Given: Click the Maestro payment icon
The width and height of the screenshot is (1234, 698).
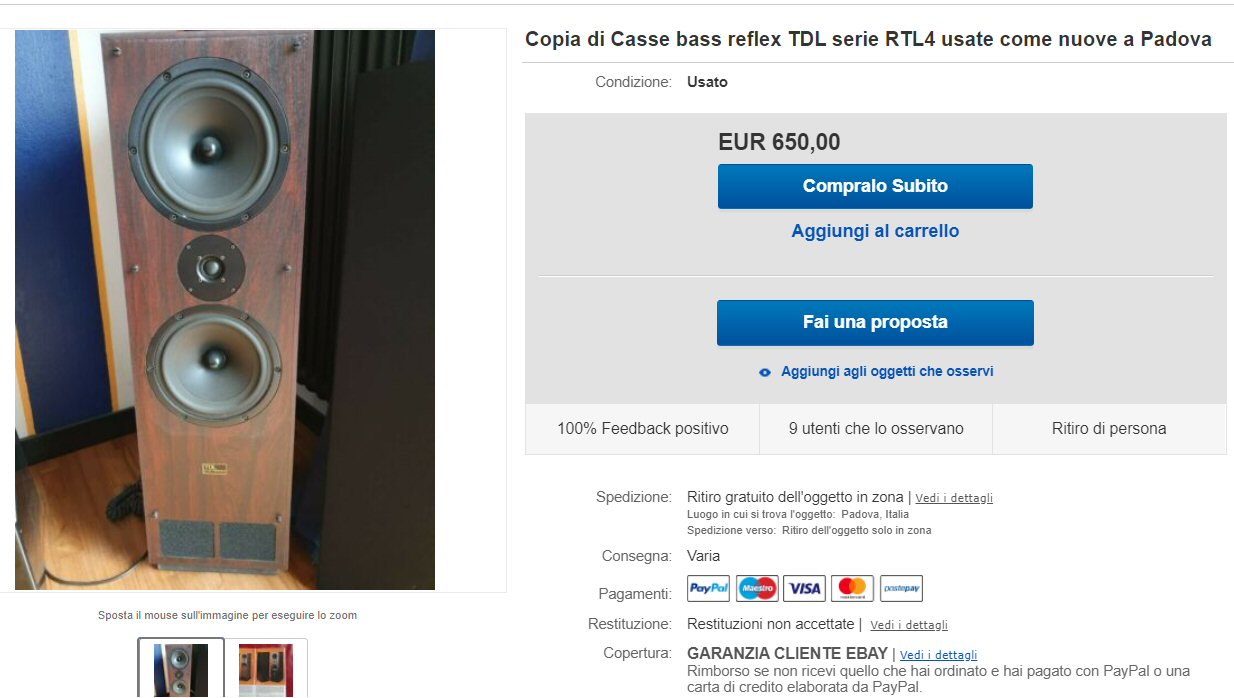Looking at the screenshot, I should pyautogui.click(x=757, y=589).
